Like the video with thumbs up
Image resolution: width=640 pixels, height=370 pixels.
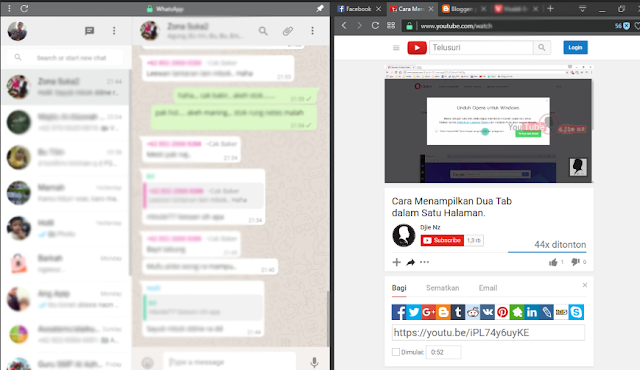coord(553,262)
